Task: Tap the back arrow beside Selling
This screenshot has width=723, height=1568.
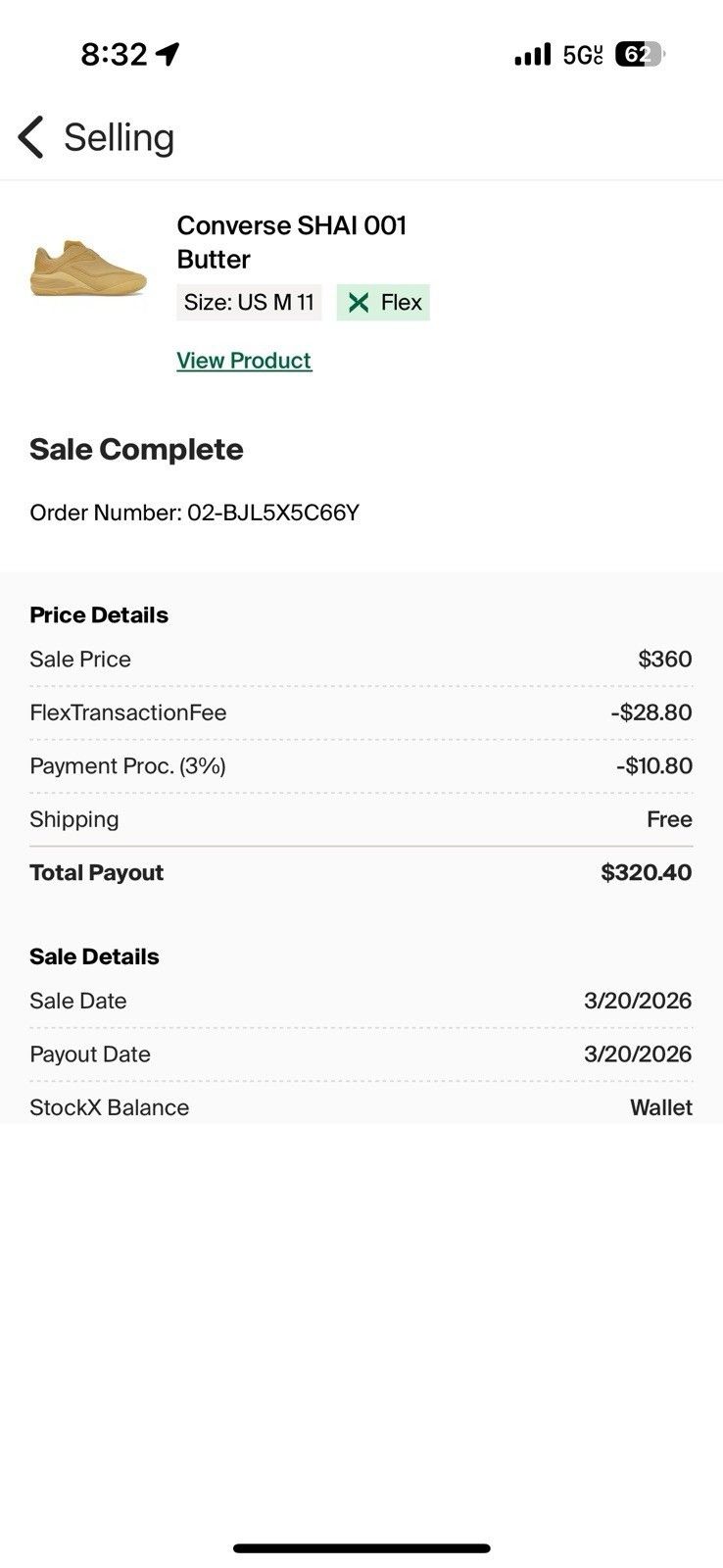Action: (x=30, y=137)
